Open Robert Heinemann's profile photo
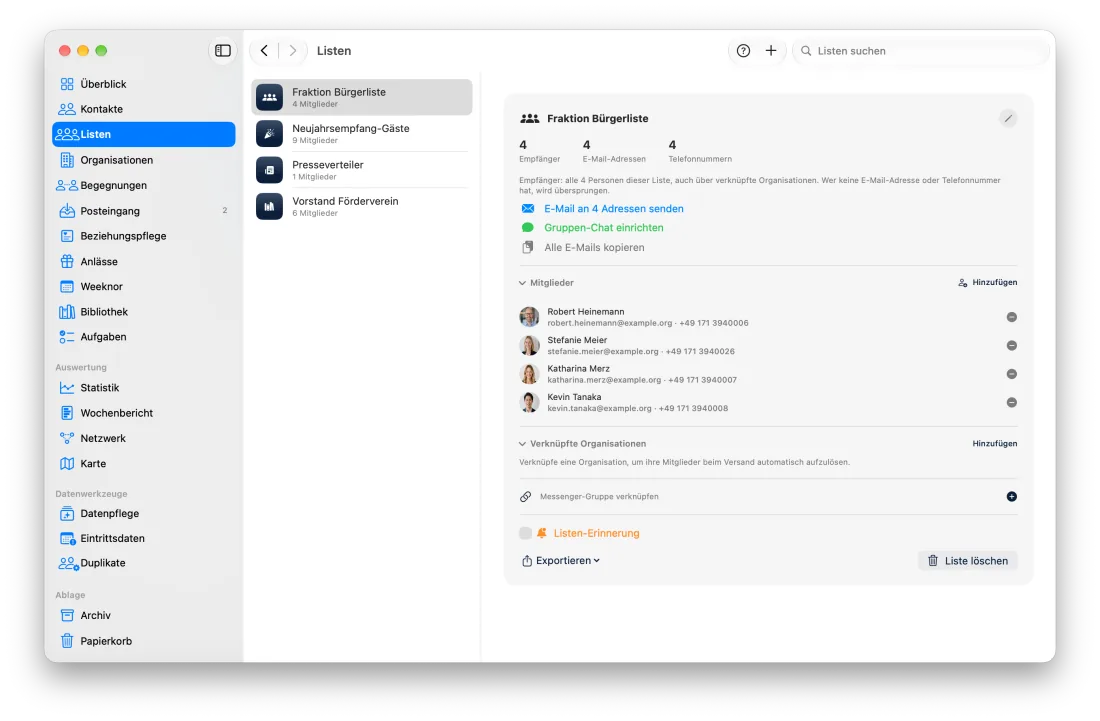Screen dimensions: 1100x721 [x=530, y=317]
